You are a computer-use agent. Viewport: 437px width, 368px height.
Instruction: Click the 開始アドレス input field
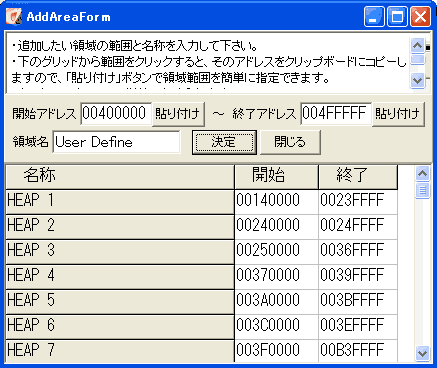pos(116,114)
